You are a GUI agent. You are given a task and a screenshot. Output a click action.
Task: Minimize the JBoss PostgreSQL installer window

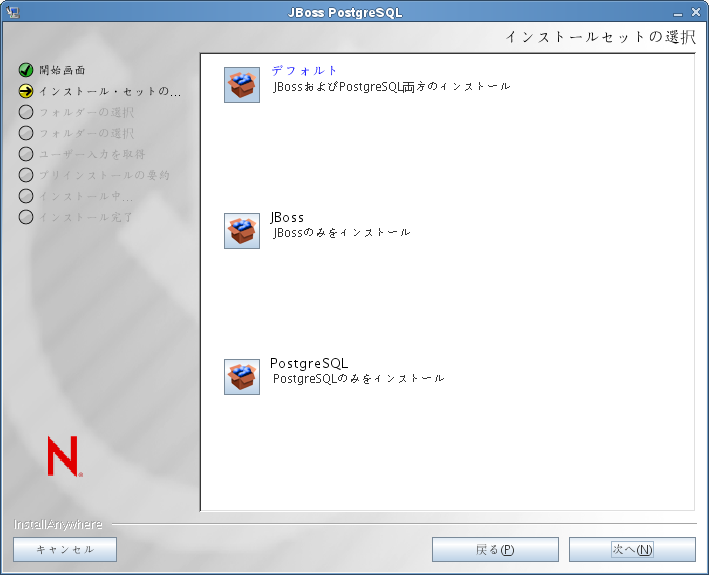677,13
